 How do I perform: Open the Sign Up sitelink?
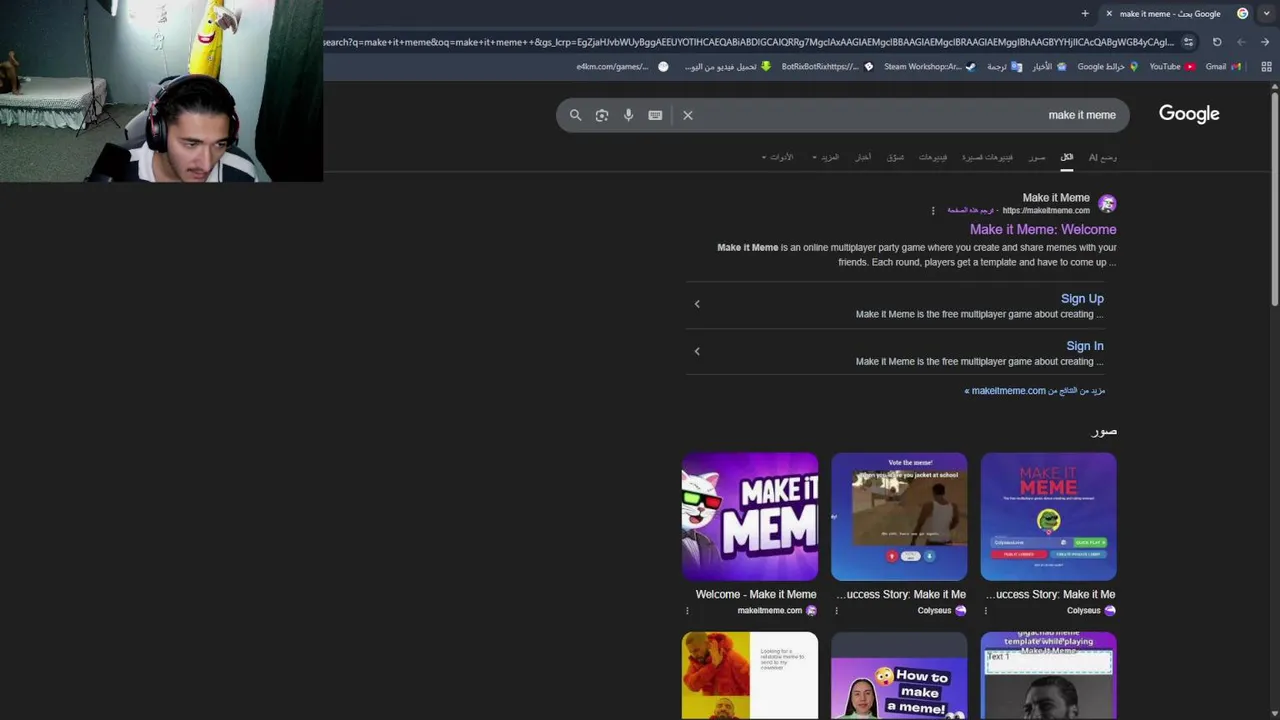1082,298
